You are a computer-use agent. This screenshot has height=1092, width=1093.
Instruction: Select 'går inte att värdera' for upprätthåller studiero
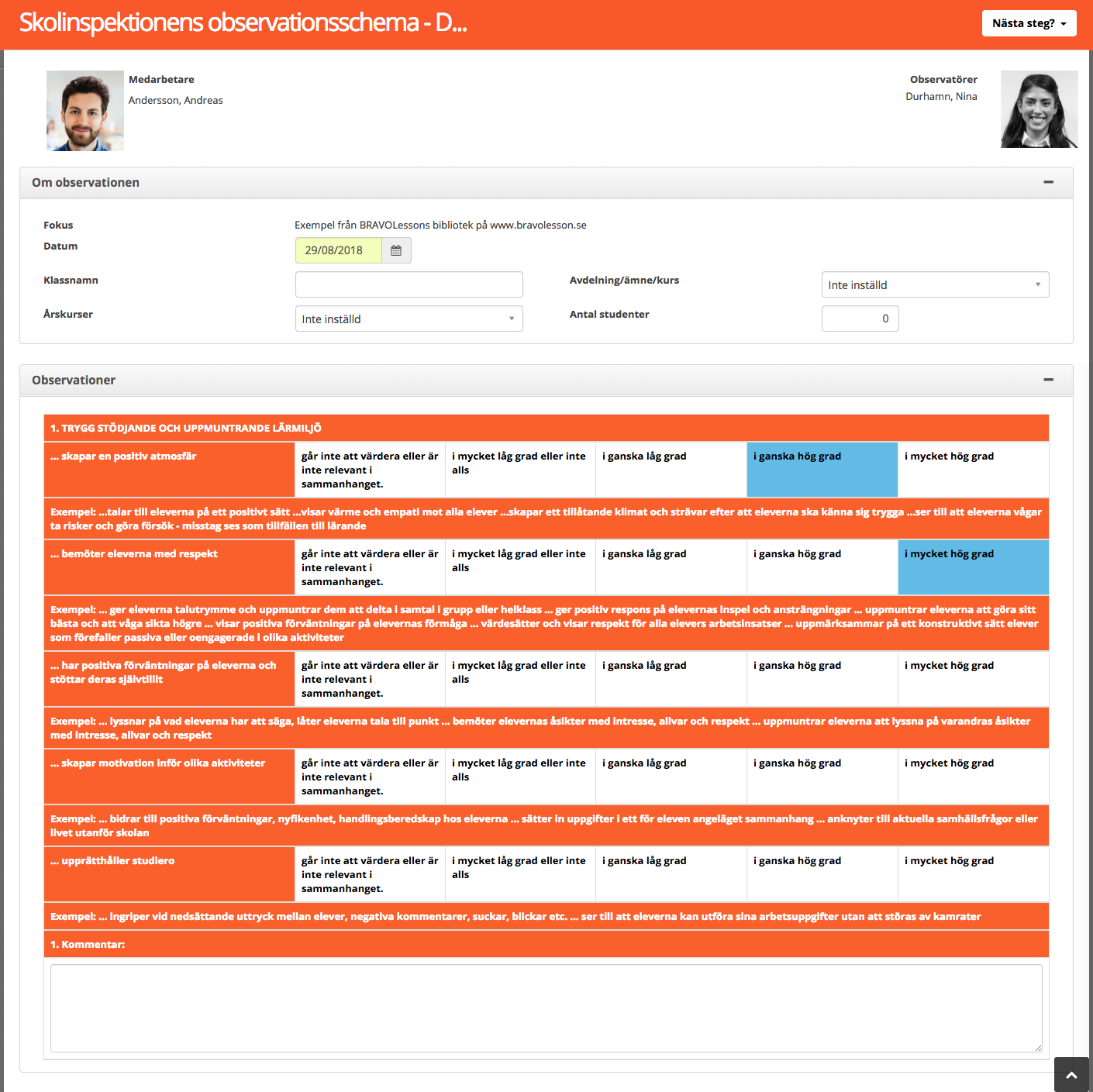[x=370, y=874]
